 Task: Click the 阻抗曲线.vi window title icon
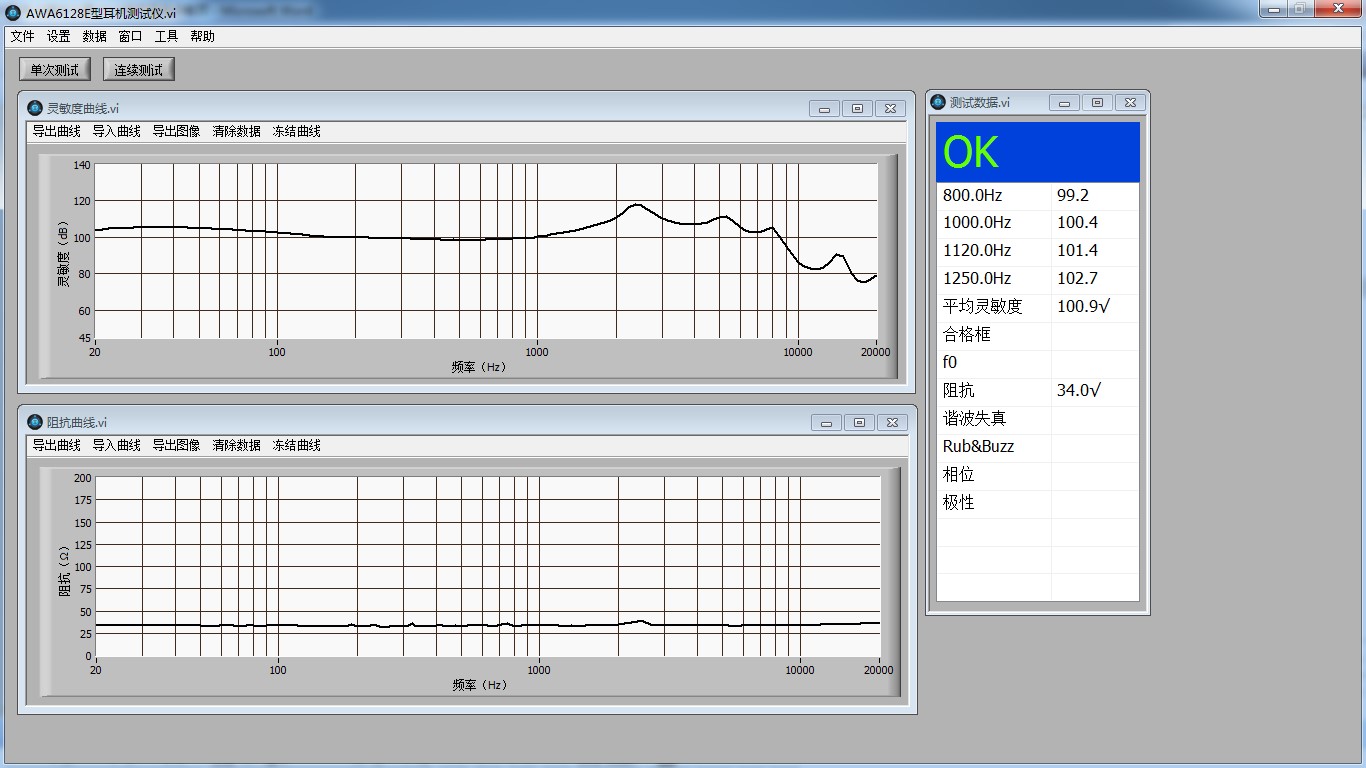[35, 422]
